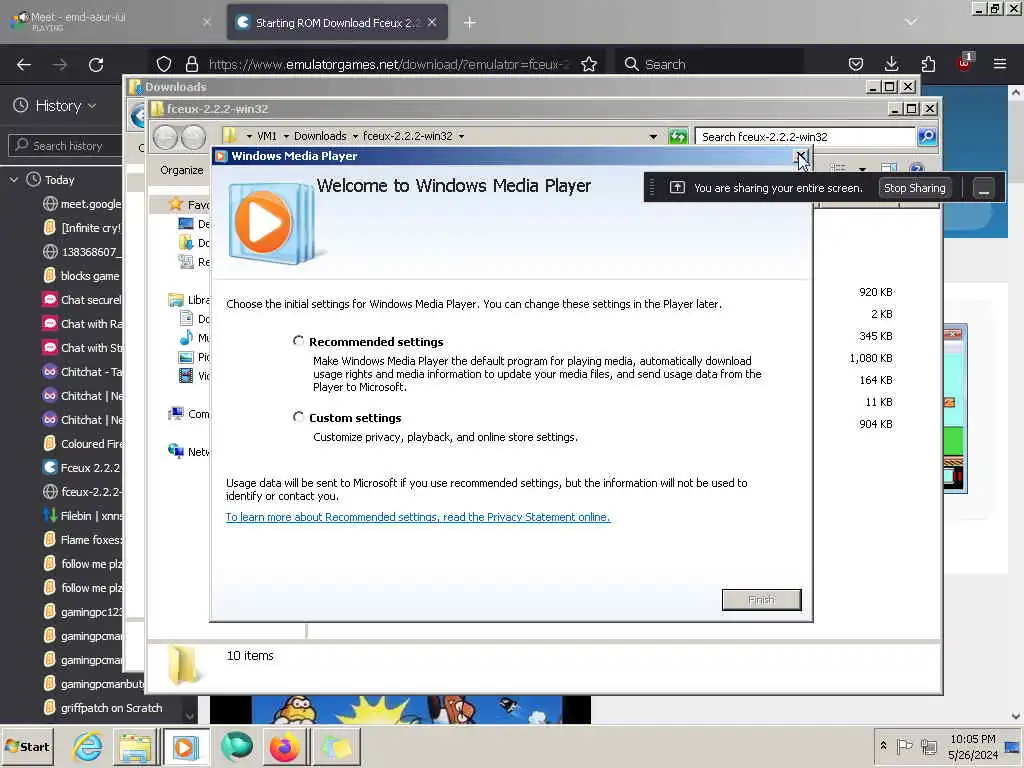Click the network tray icon

click(x=928, y=746)
